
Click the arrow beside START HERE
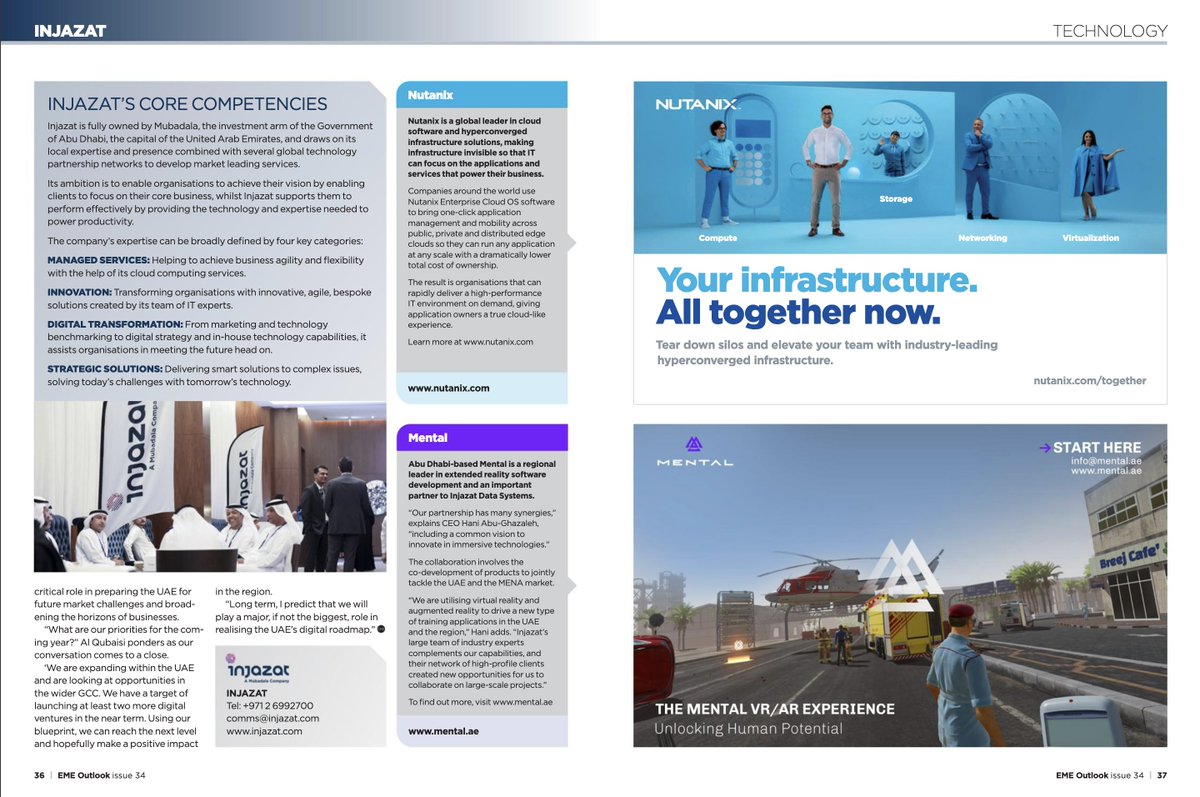click(1044, 448)
